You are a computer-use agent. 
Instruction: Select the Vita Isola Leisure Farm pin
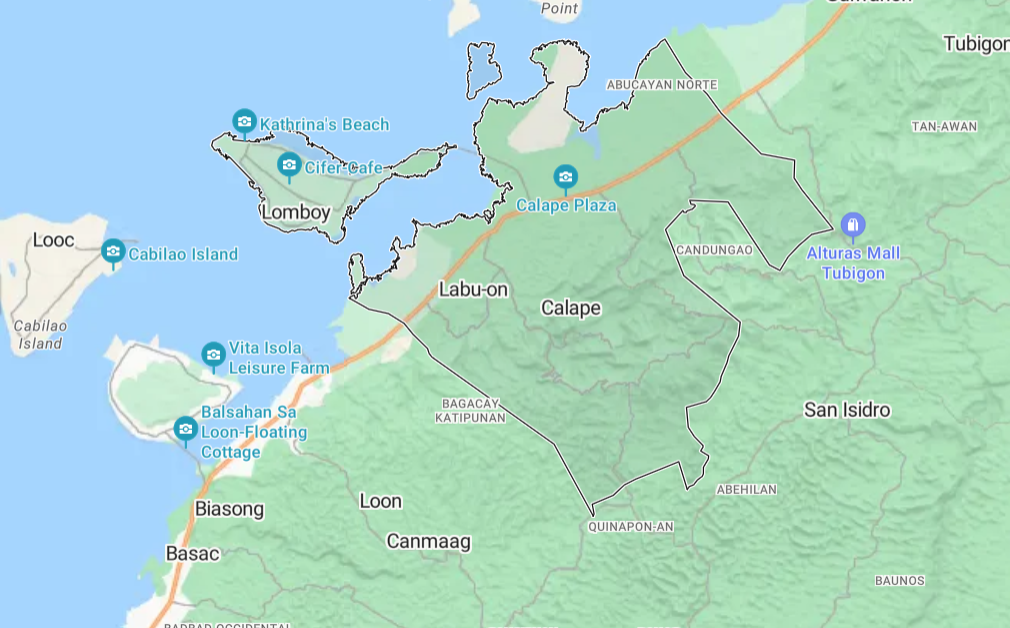(213, 355)
